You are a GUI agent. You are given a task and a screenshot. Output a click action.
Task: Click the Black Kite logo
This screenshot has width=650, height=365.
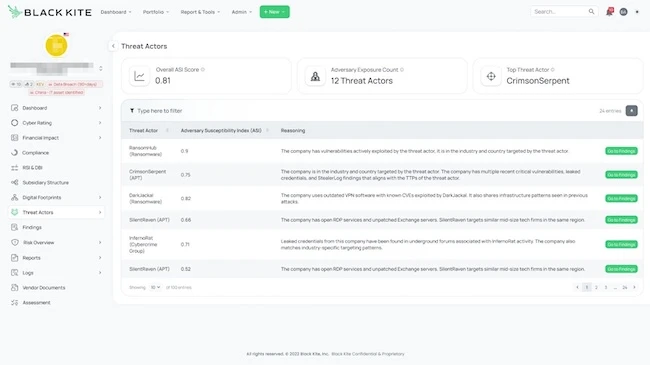(50, 12)
